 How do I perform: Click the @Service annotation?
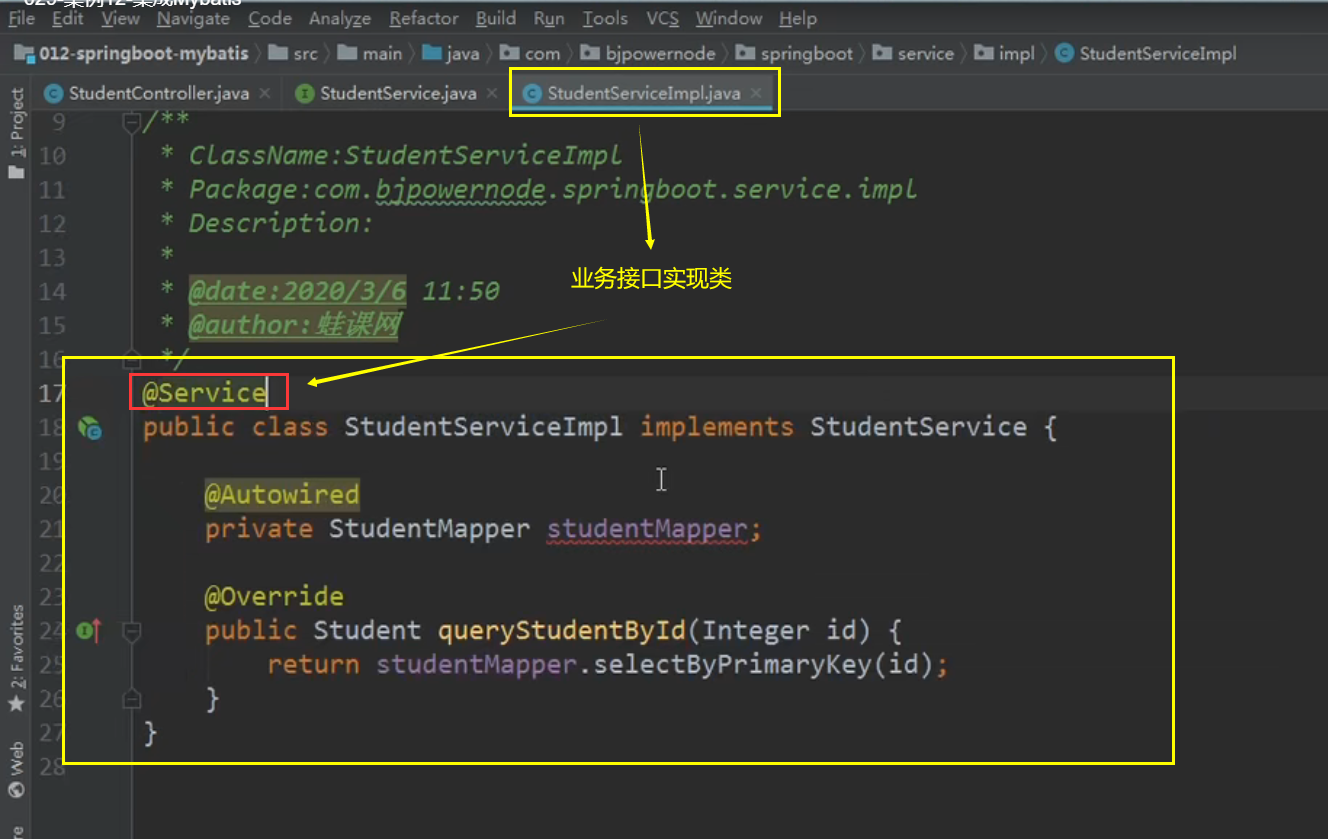[x=205, y=393]
